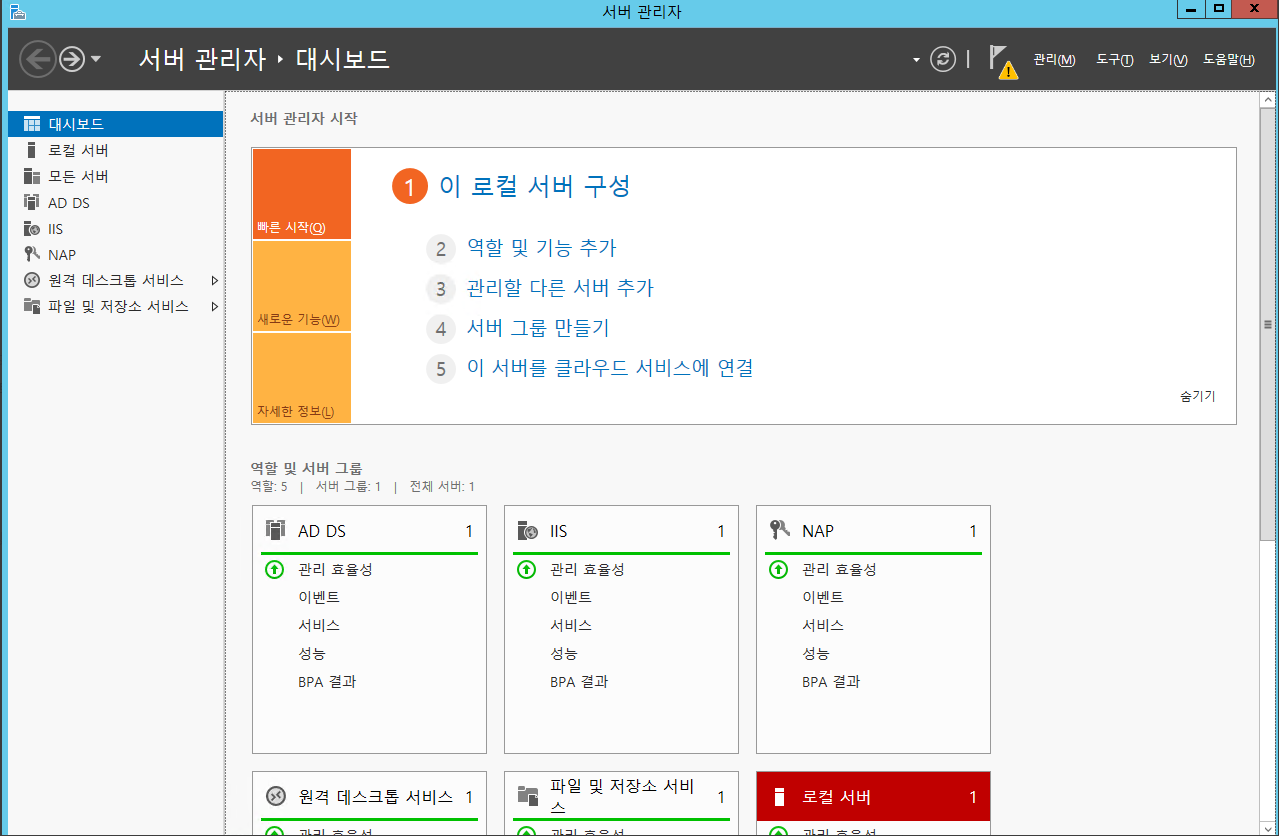The width and height of the screenshot is (1279, 836).
Task: Open the navigation history dropdown arrow
Action: coord(96,59)
